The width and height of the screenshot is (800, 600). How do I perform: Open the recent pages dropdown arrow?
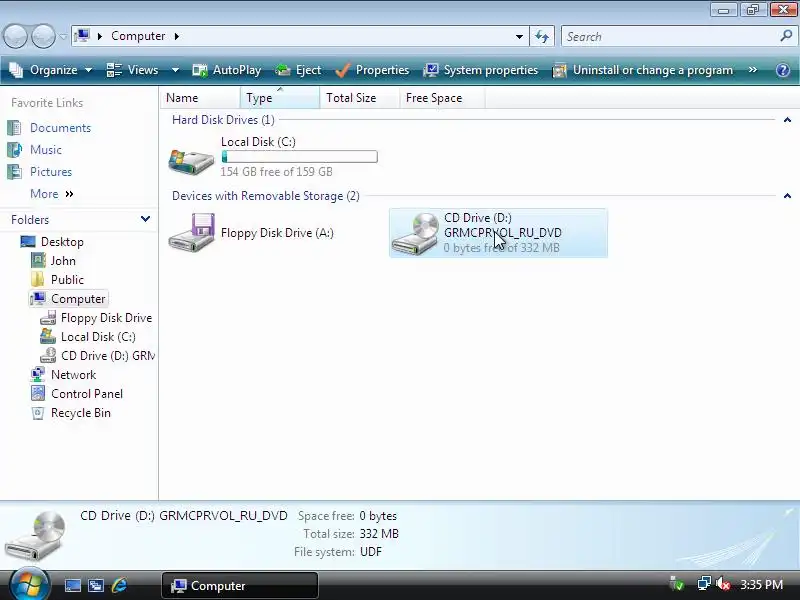(x=63, y=37)
